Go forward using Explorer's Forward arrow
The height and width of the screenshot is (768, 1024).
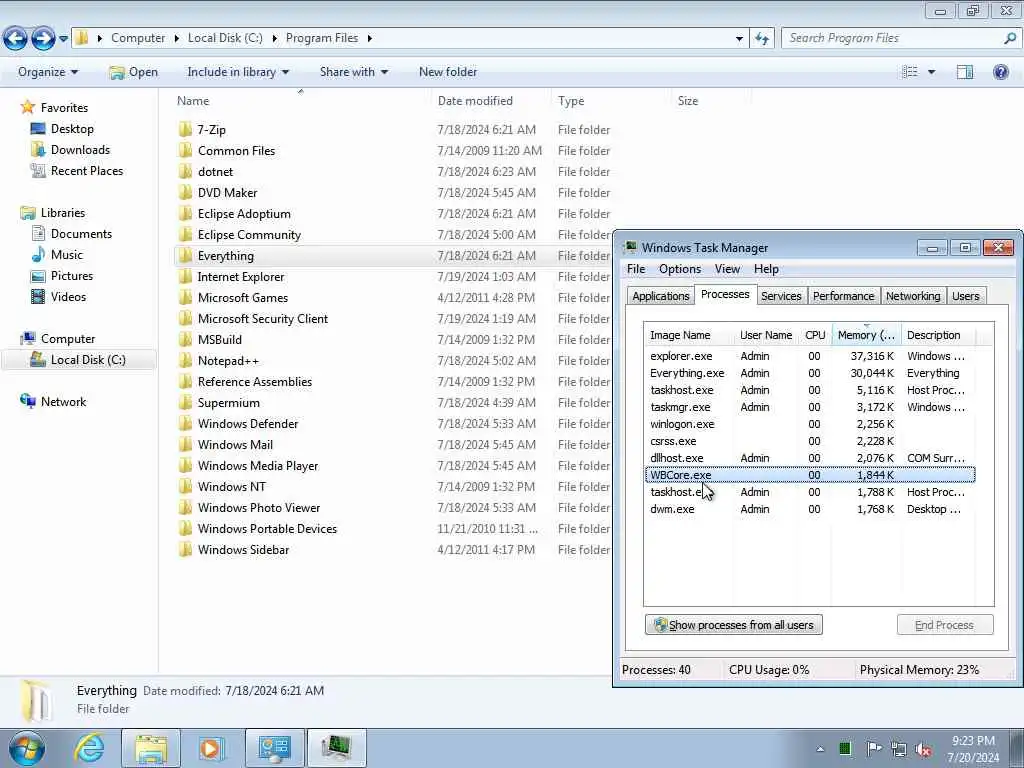(x=43, y=39)
